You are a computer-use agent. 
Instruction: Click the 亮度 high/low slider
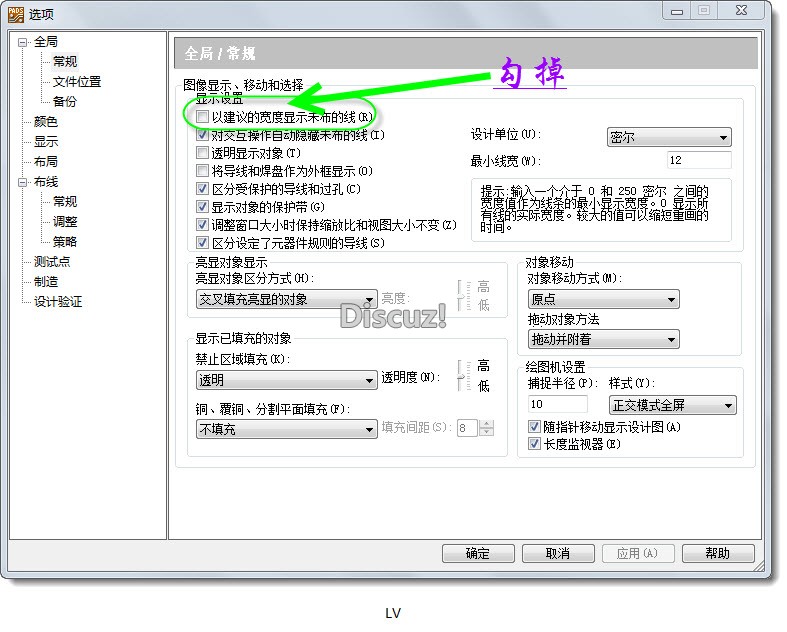coord(462,296)
